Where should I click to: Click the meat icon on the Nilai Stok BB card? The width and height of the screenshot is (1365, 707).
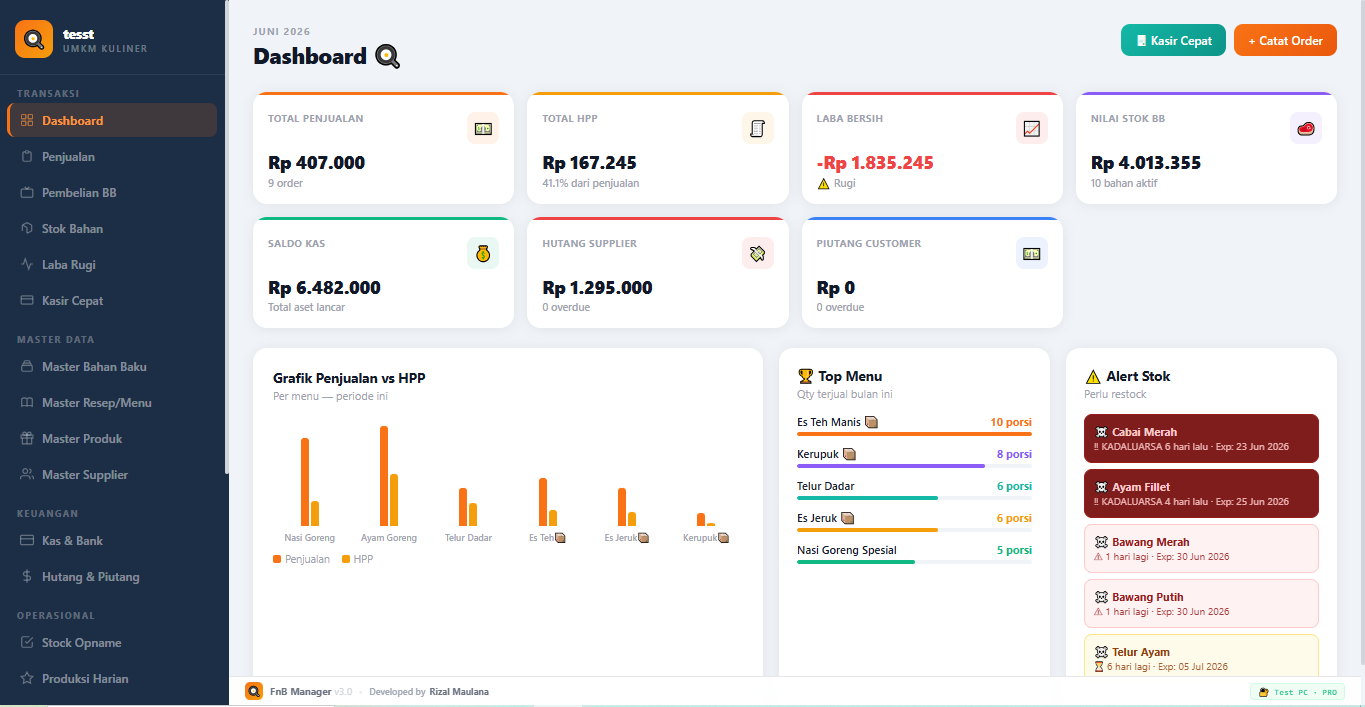click(x=1306, y=128)
